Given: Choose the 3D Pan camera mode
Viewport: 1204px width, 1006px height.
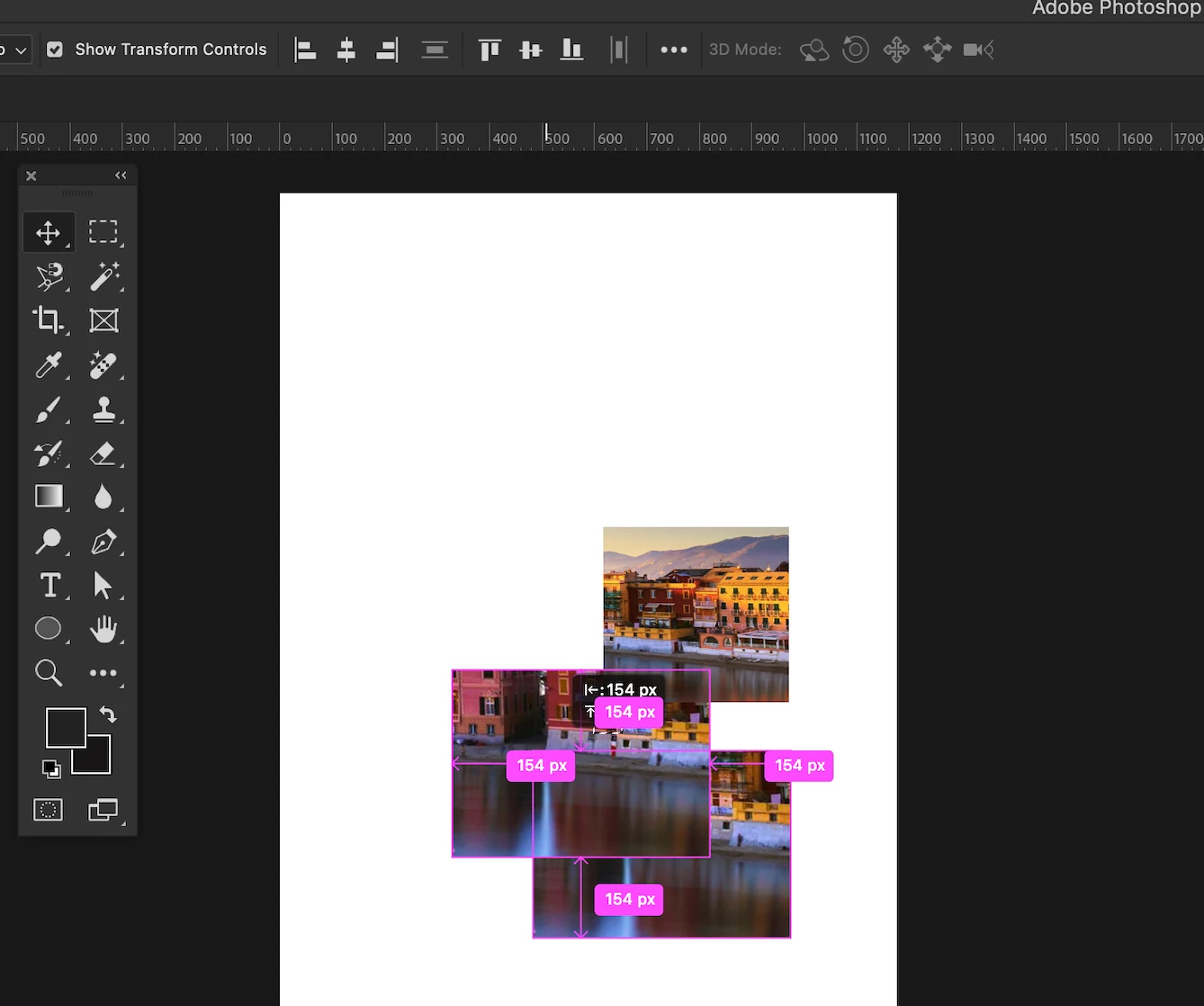Looking at the screenshot, I should tap(896, 49).
